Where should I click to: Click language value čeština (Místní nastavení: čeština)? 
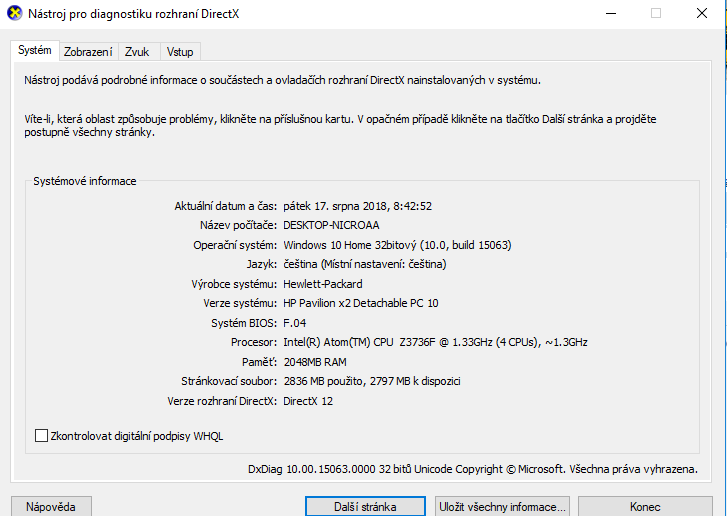[x=365, y=264]
